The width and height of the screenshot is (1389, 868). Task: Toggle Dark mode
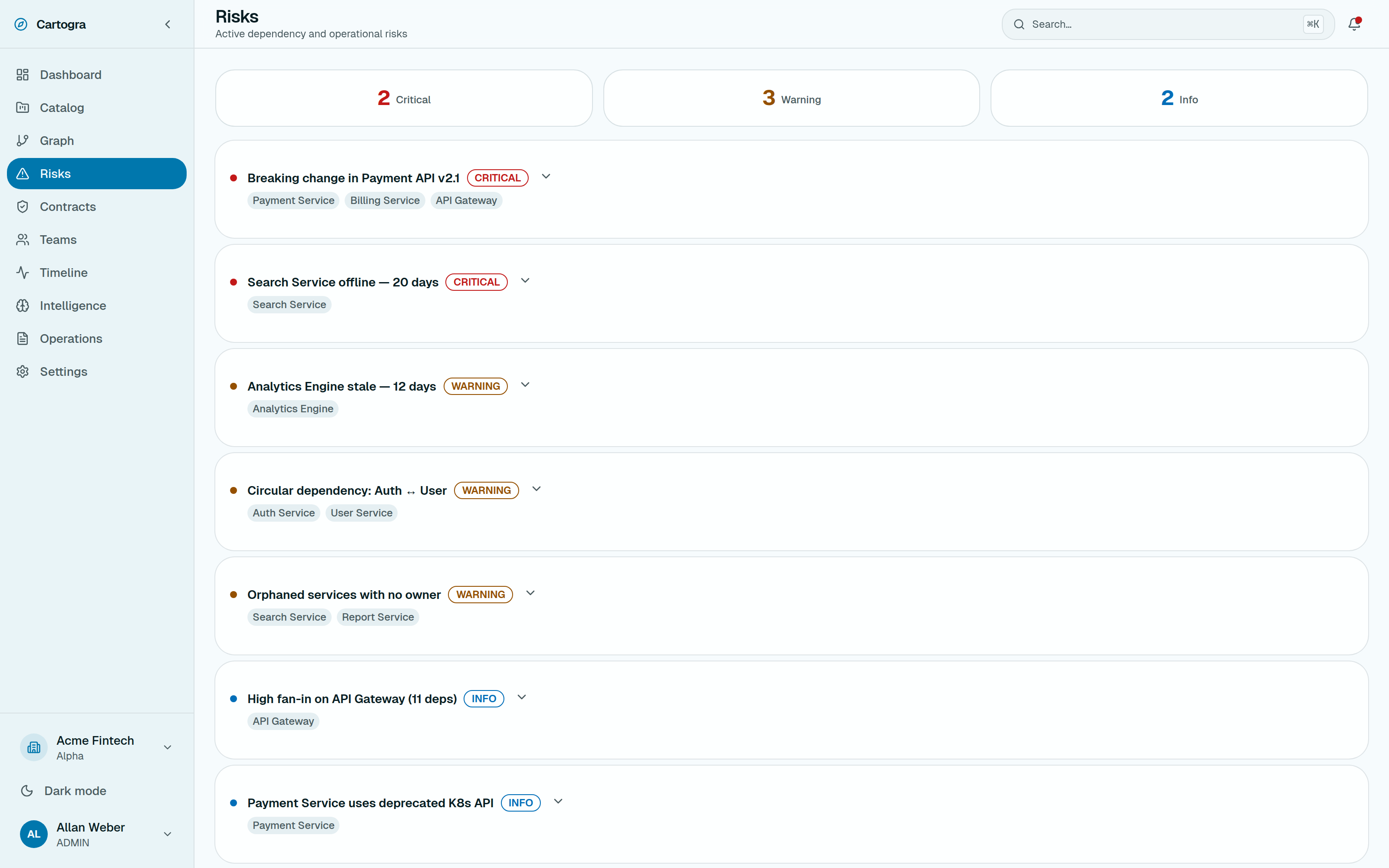click(96, 790)
